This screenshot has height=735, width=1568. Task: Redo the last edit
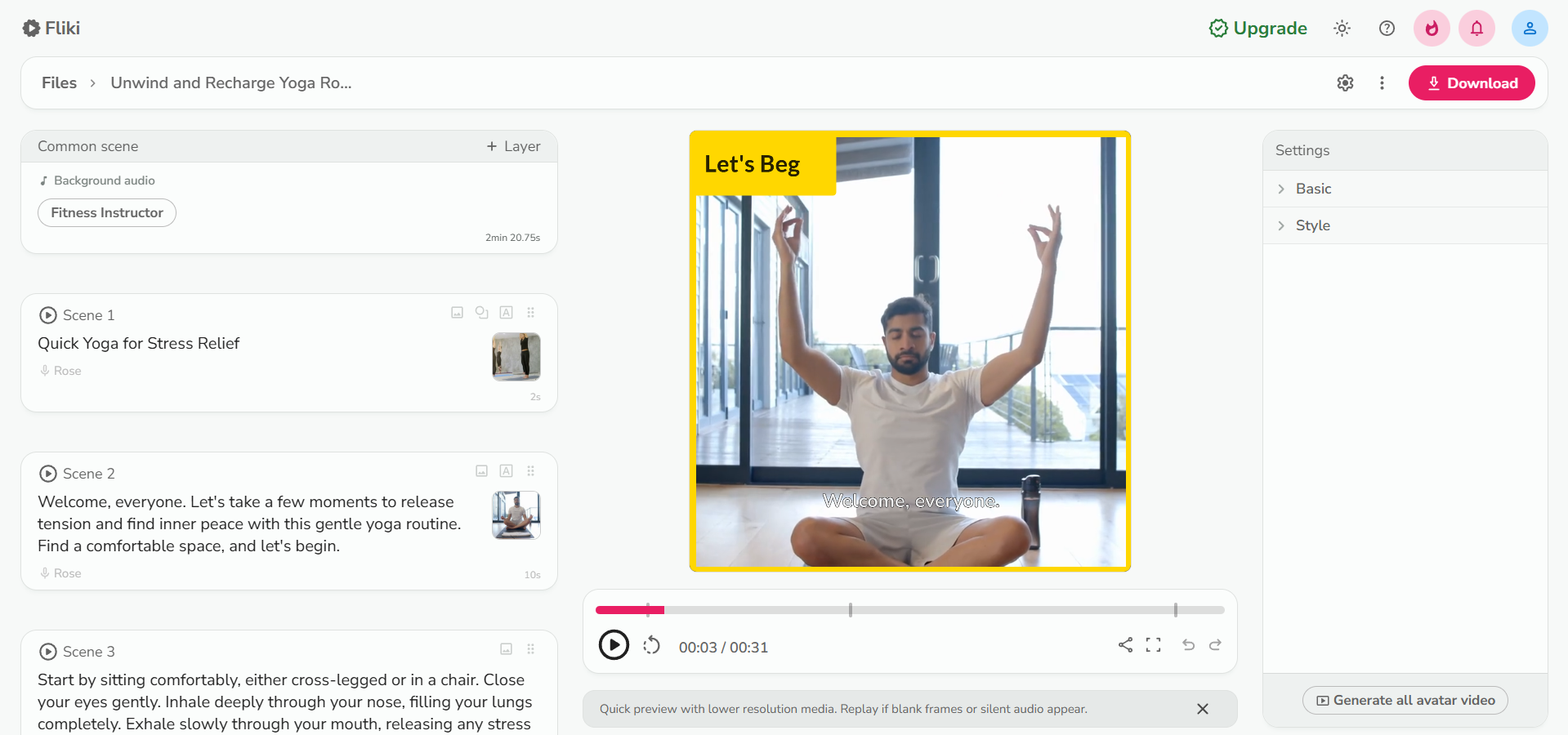pos(1215,645)
